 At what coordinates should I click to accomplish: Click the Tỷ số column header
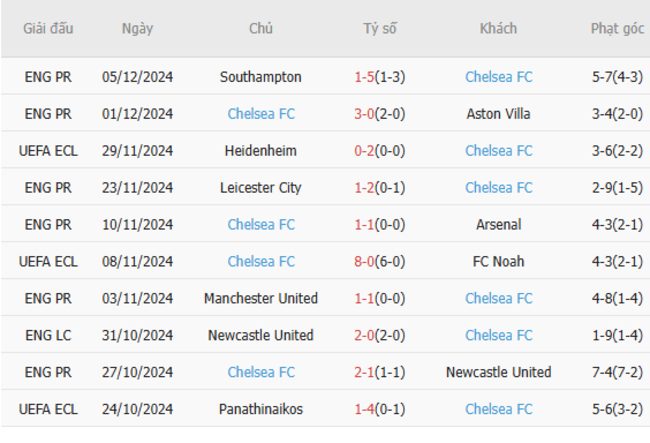pos(380,28)
